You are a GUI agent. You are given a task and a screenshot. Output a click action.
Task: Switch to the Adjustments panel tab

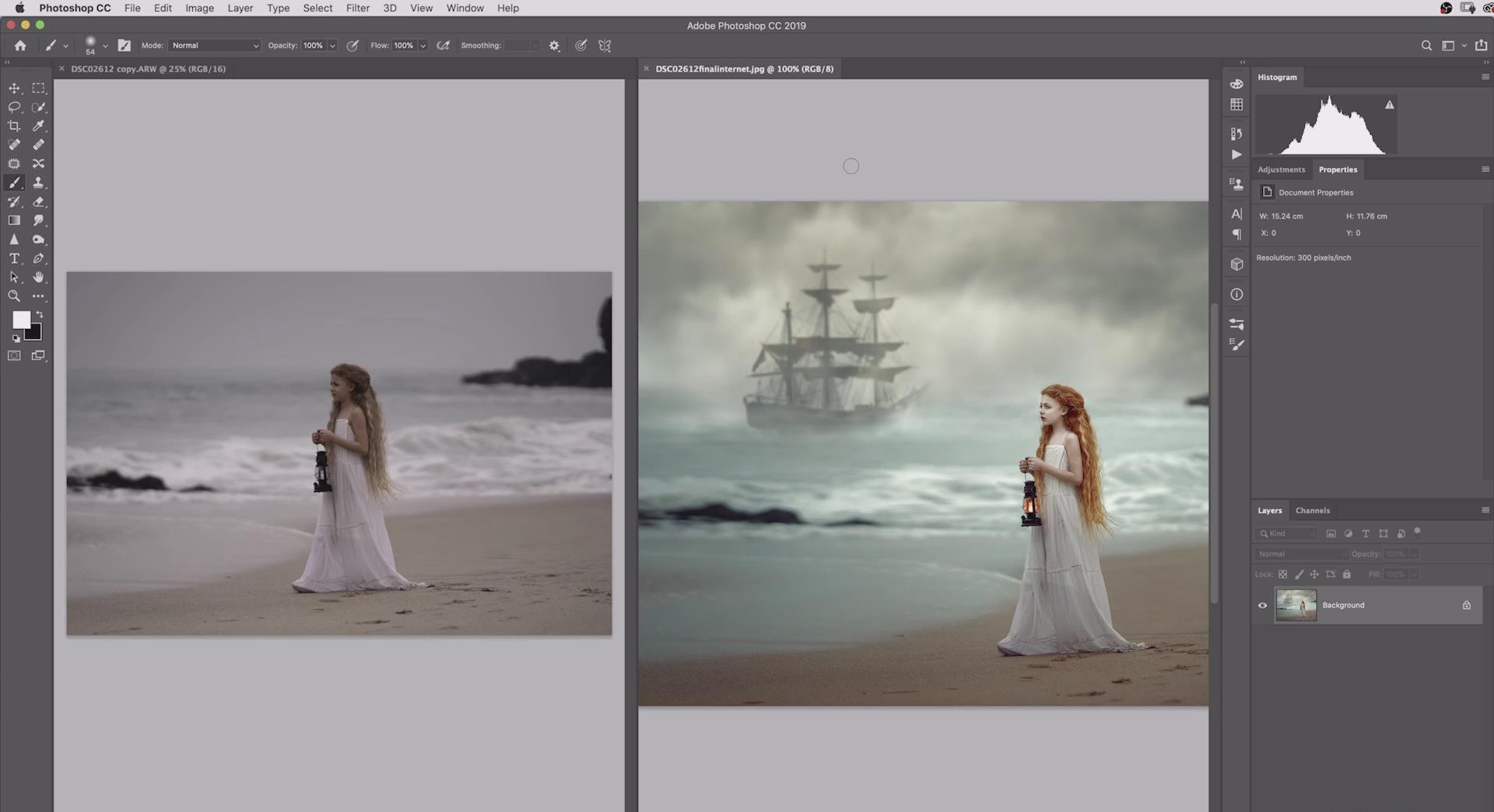pyautogui.click(x=1281, y=170)
